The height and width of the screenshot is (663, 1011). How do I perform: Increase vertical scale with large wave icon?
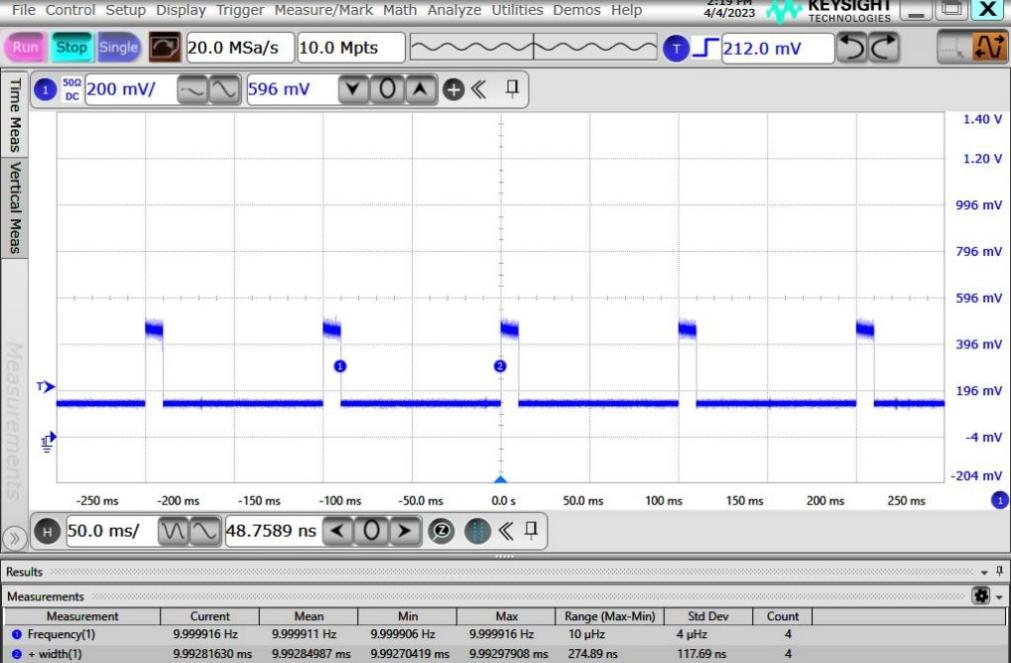pyautogui.click(x=224, y=90)
